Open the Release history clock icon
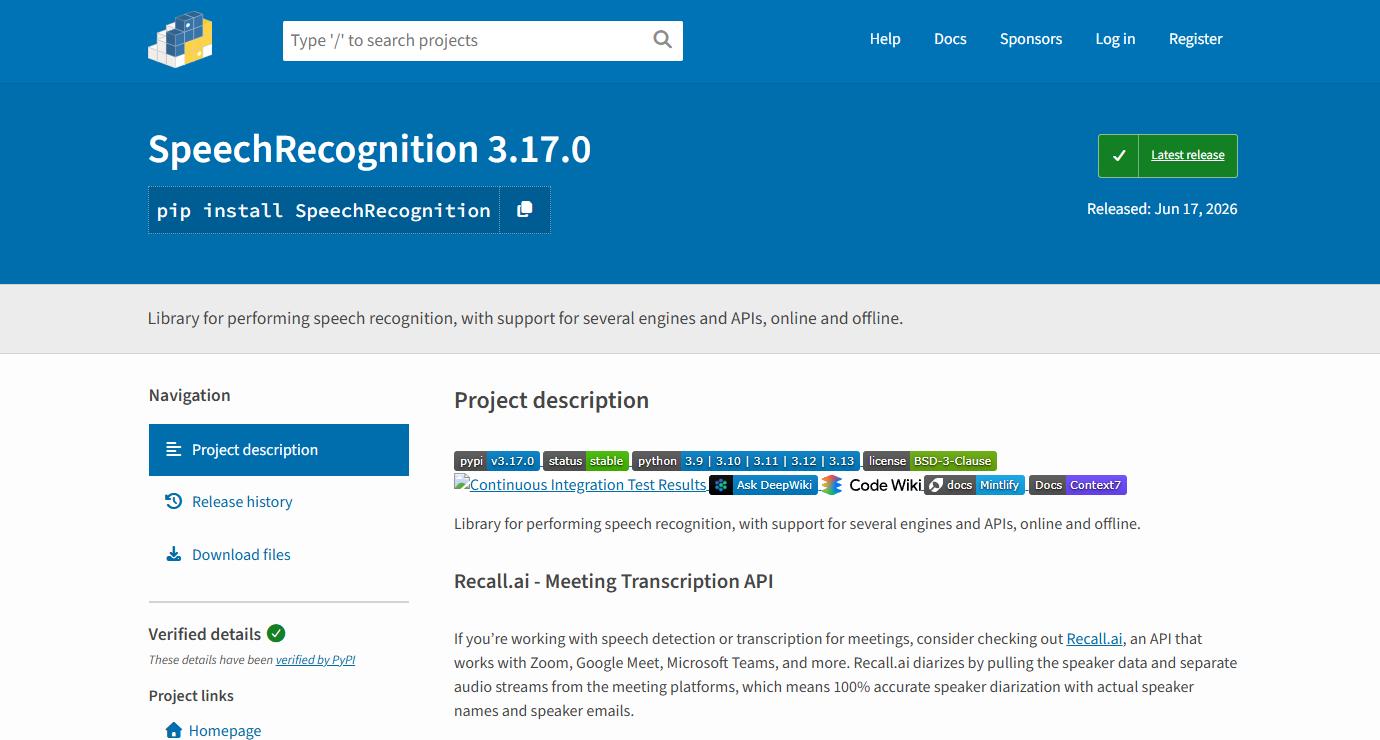 (x=173, y=501)
